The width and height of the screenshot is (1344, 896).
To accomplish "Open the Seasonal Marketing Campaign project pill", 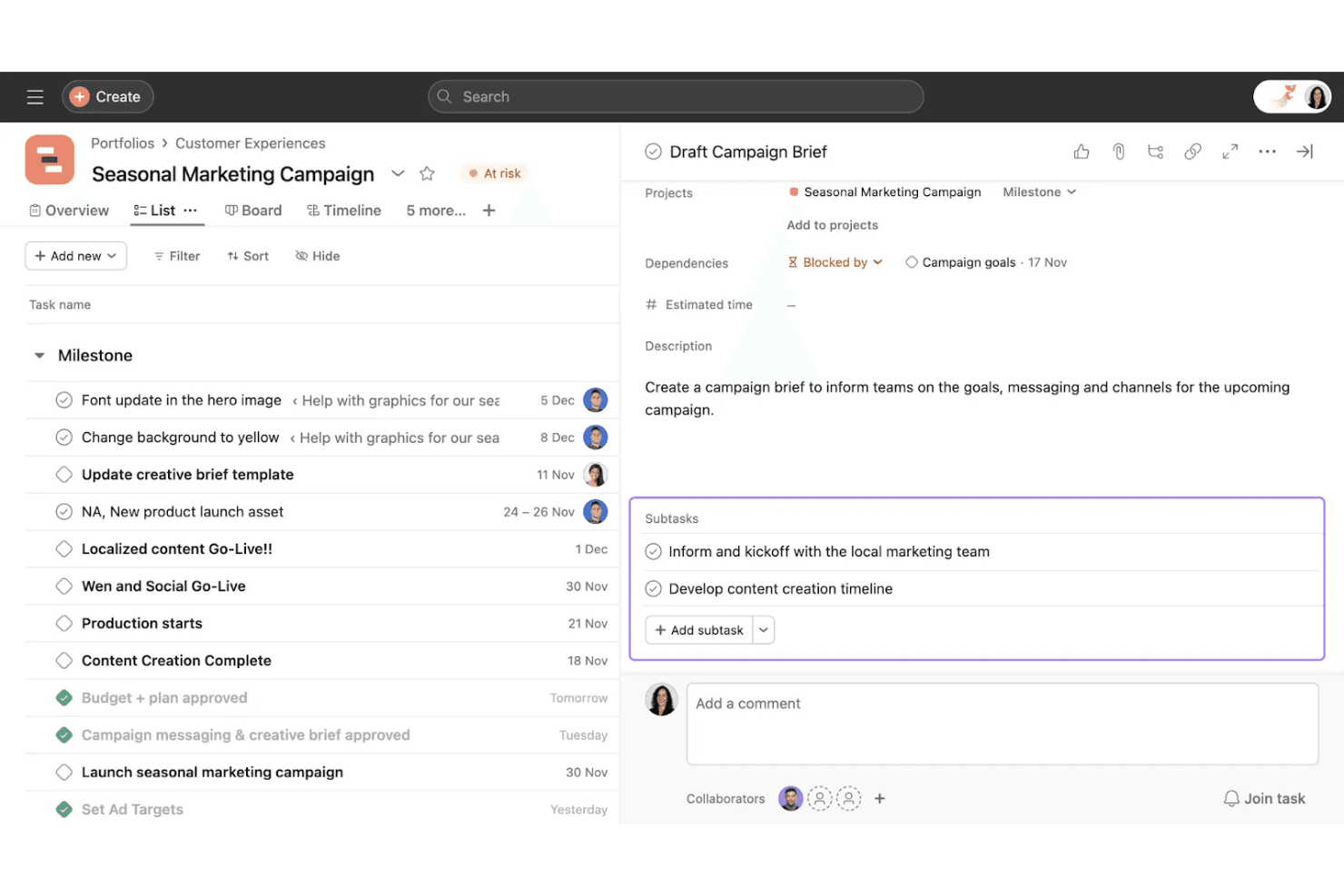I will (x=884, y=192).
